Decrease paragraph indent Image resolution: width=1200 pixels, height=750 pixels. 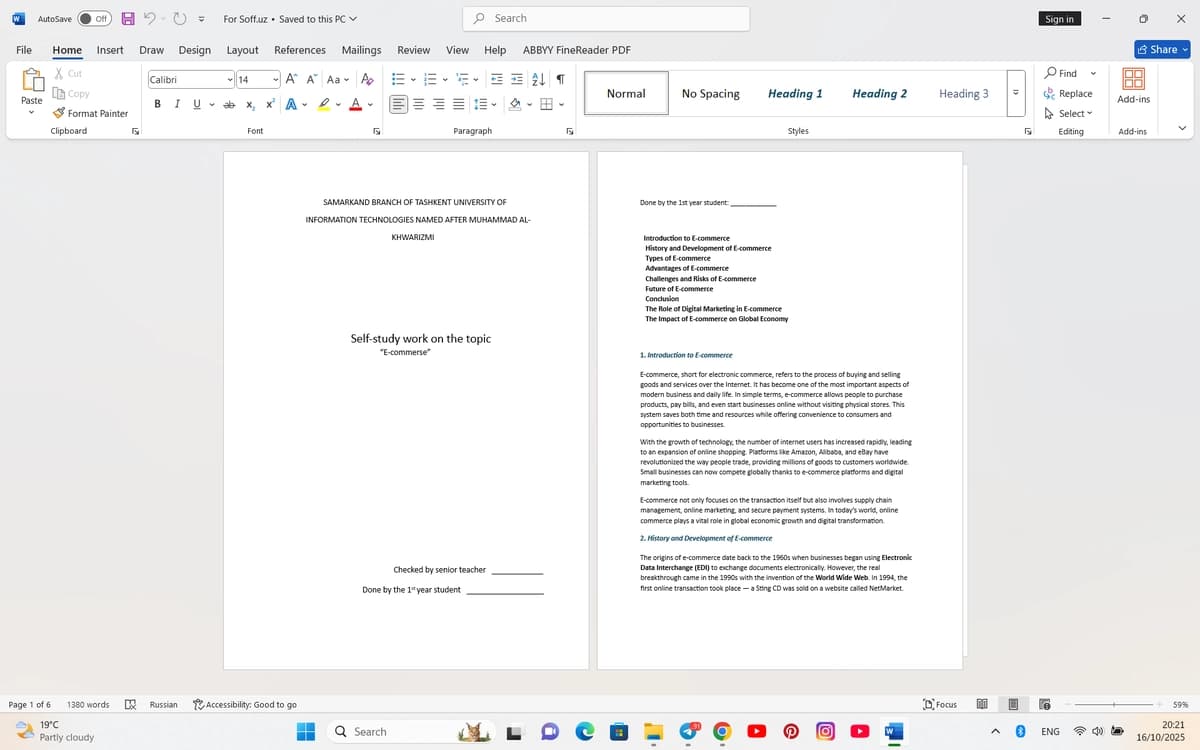click(x=497, y=79)
